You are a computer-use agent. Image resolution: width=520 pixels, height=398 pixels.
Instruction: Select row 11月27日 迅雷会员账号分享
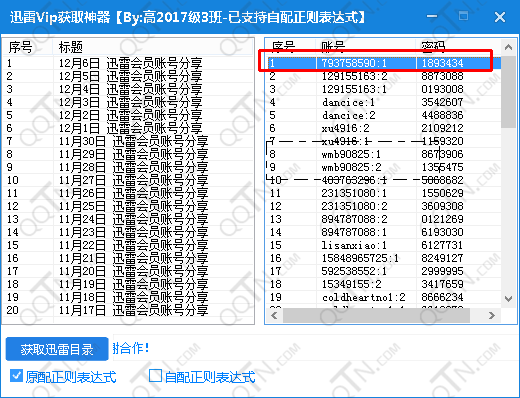[128, 180]
